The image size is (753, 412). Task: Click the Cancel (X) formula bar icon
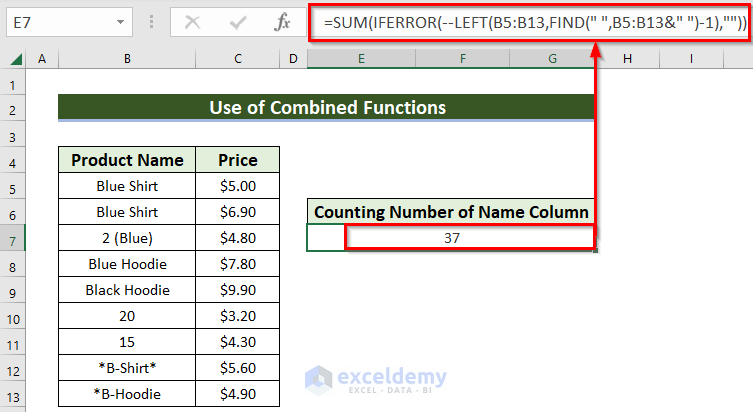pos(193,22)
